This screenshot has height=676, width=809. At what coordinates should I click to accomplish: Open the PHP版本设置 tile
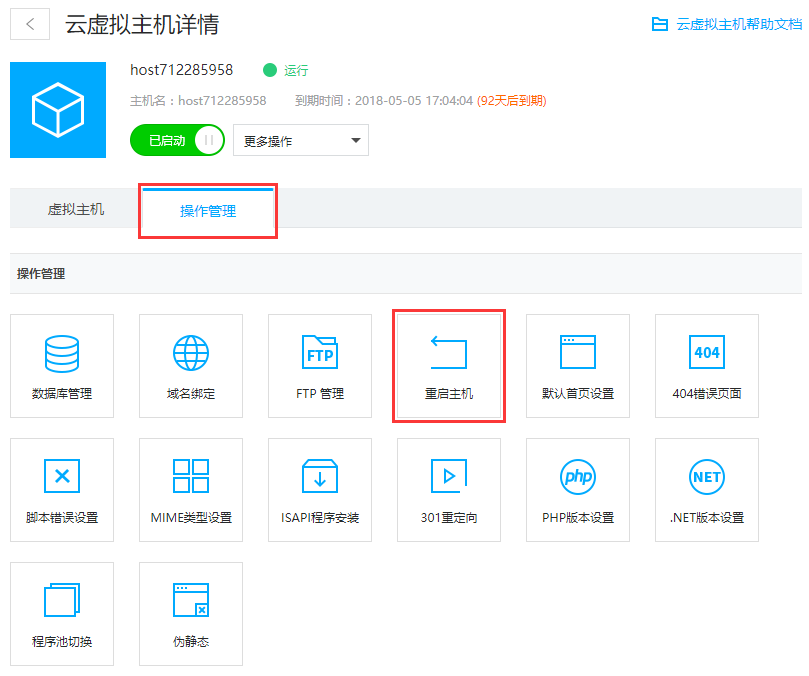tap(578, 490)
